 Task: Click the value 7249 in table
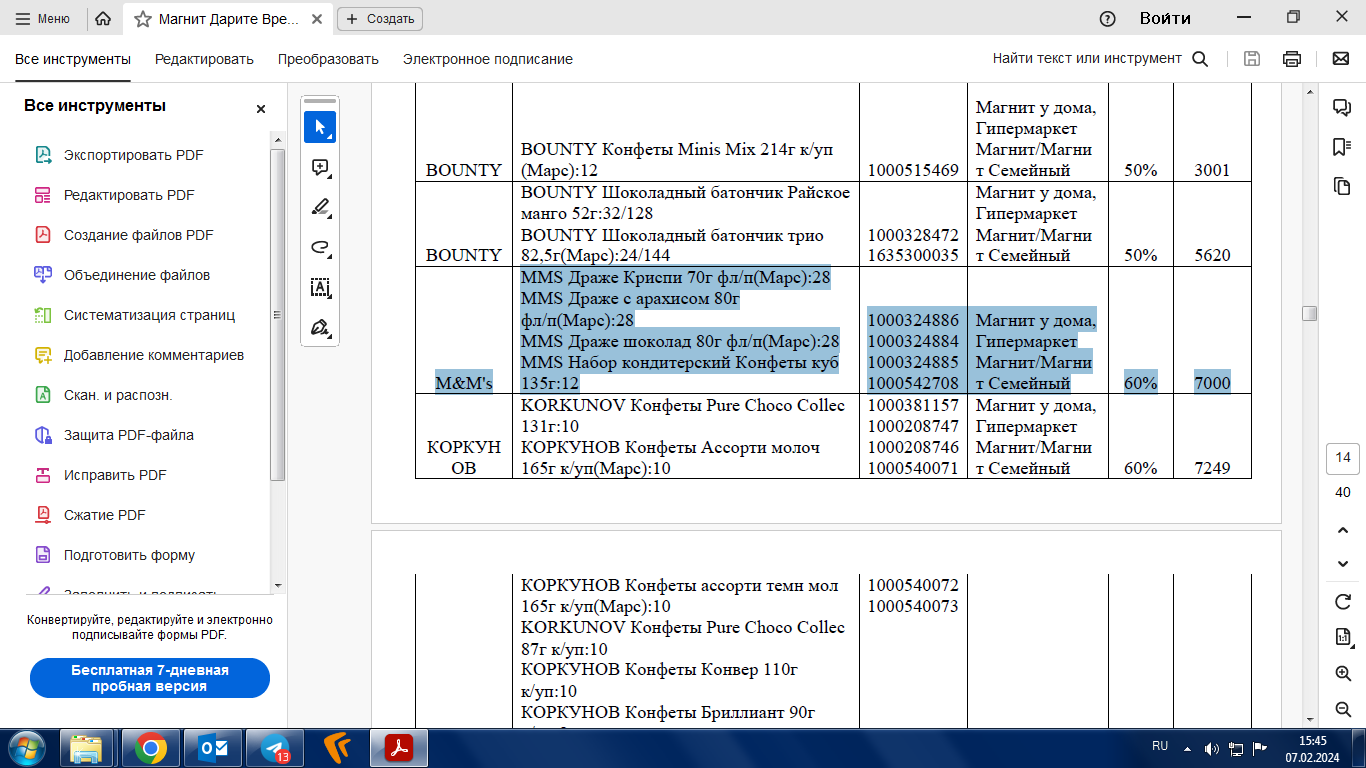(1212, 468)
